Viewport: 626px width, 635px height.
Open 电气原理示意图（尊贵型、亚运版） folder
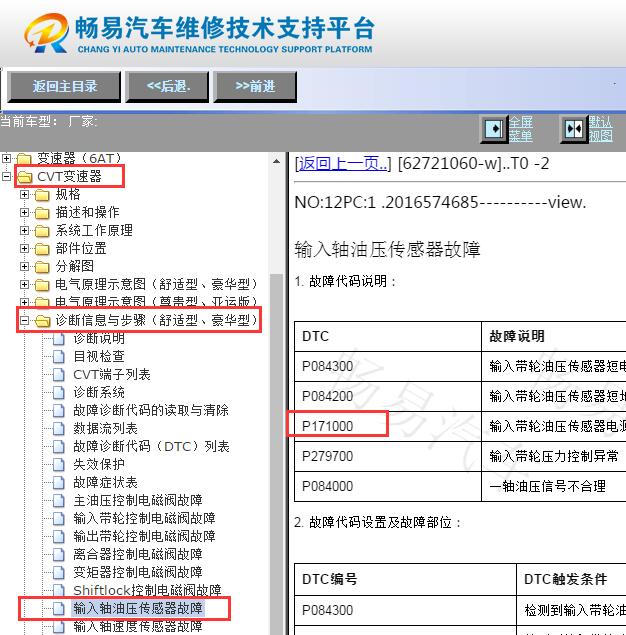click(156, 302)
